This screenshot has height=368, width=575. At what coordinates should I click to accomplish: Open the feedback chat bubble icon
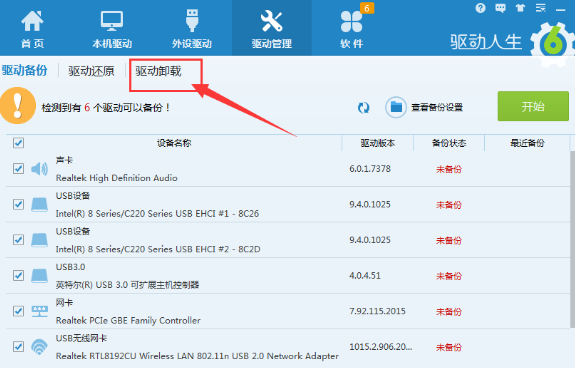500,8
